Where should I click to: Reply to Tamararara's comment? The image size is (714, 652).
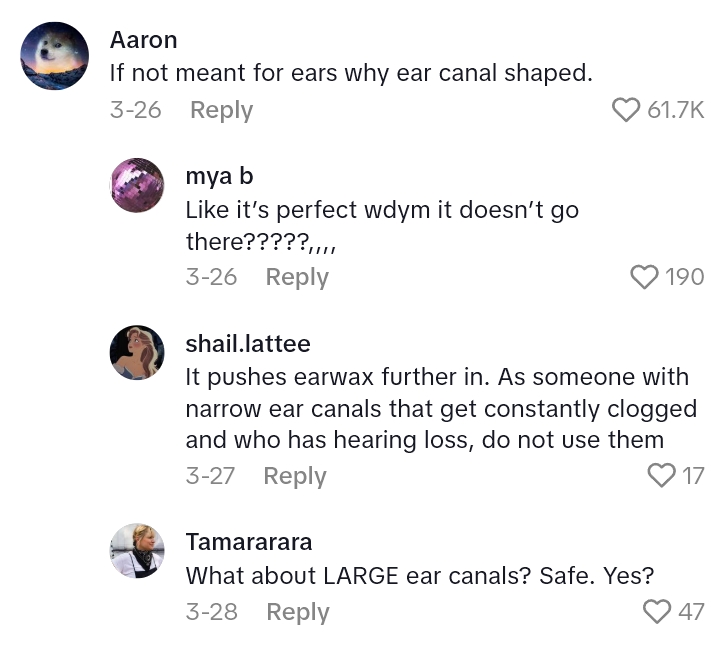click(297, 611)
